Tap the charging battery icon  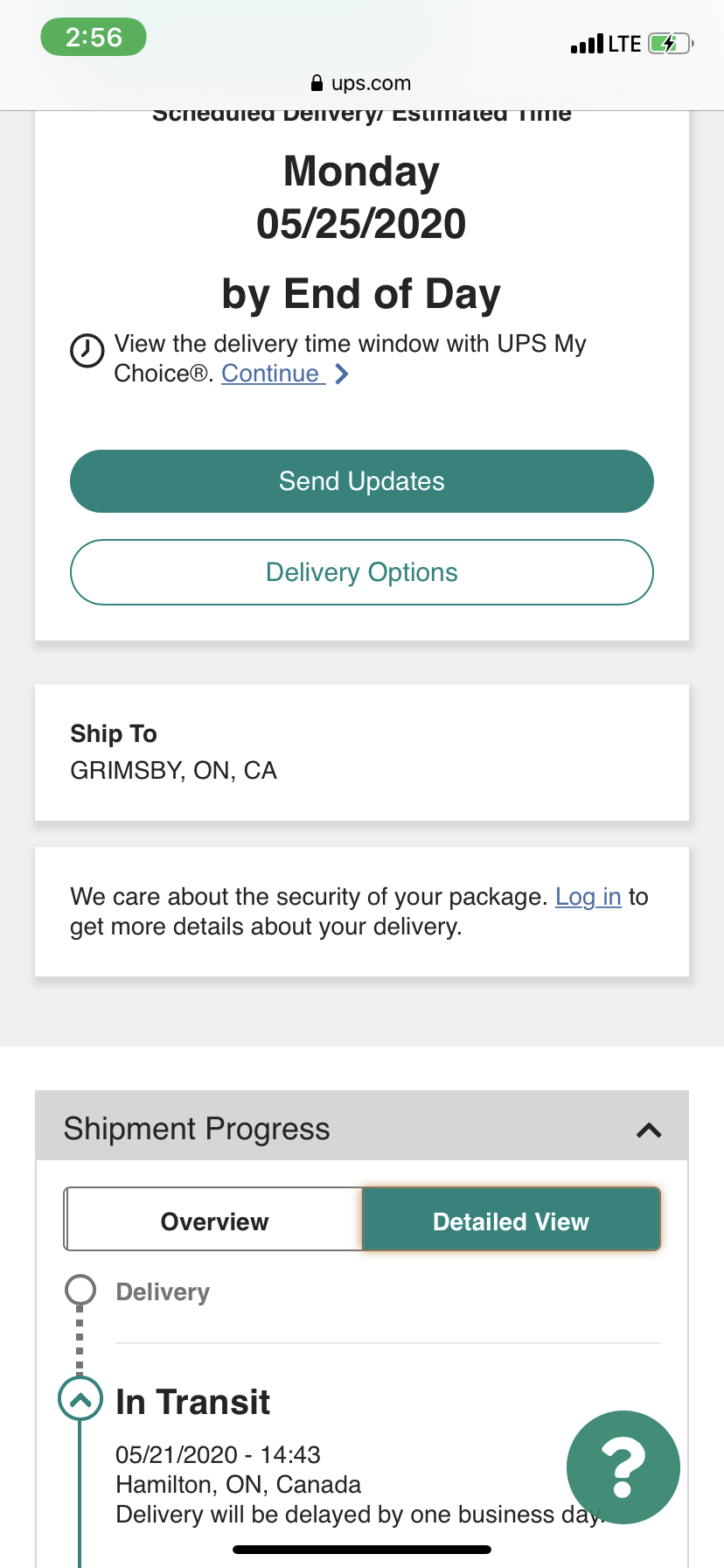pos(670,44)
